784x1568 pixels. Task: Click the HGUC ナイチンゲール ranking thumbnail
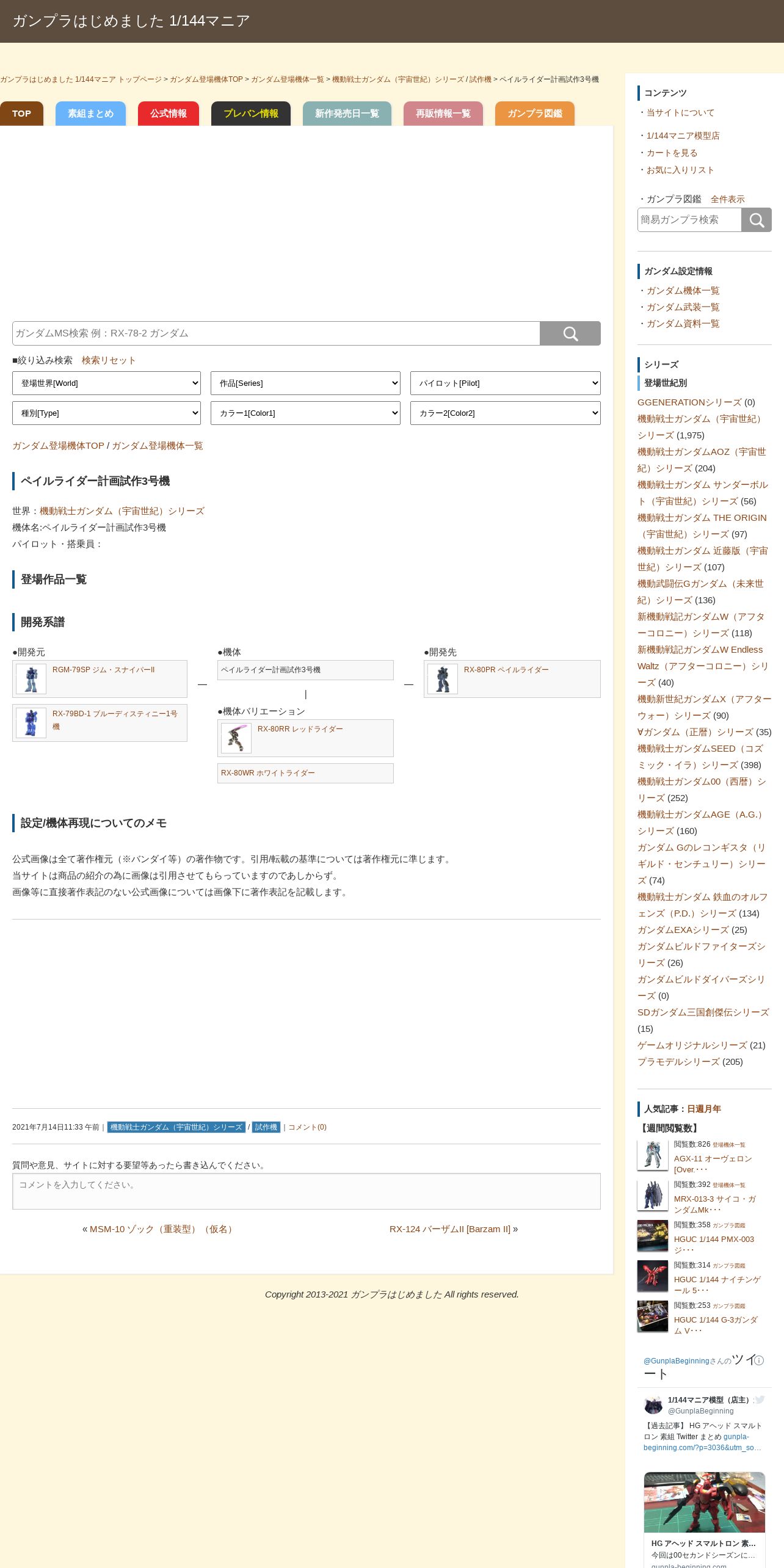pos(653,1276)
